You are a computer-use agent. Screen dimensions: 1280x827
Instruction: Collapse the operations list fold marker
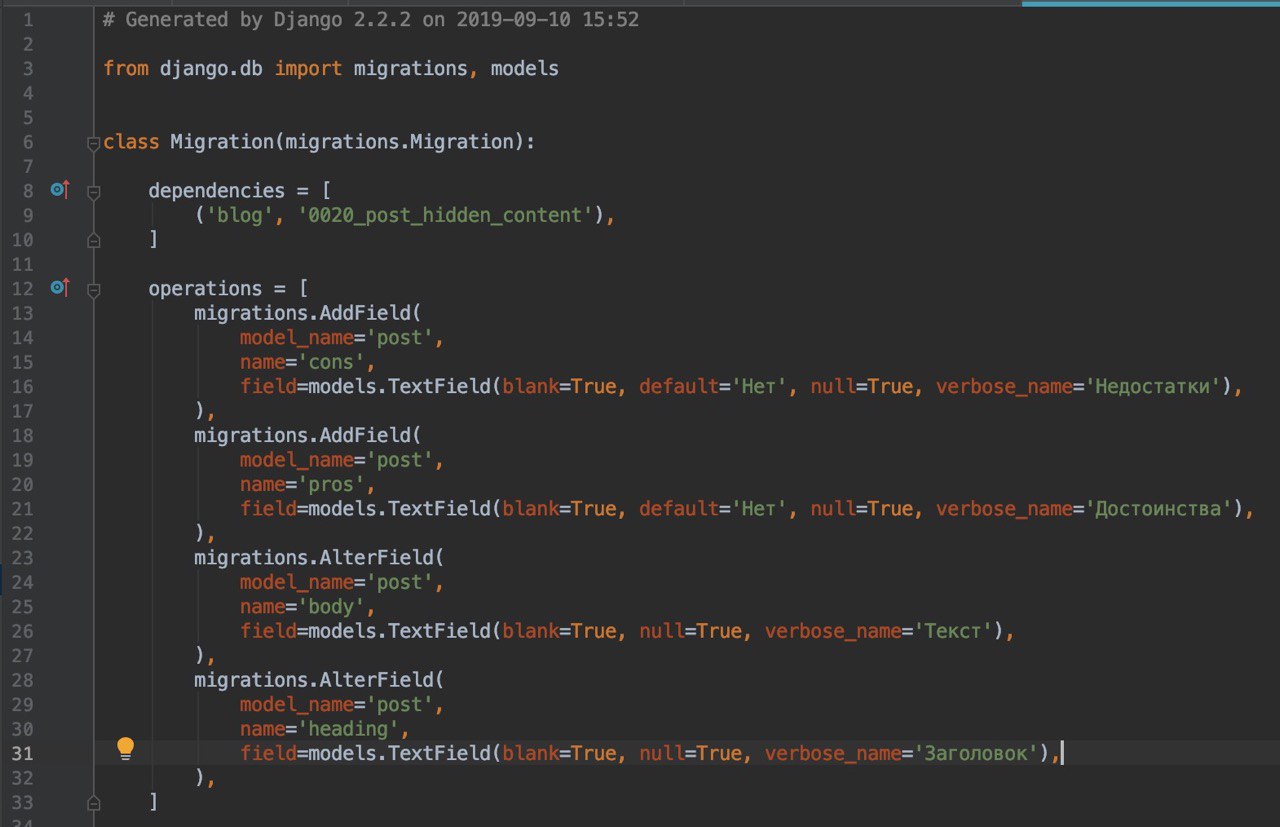click(x=93, y=289)
